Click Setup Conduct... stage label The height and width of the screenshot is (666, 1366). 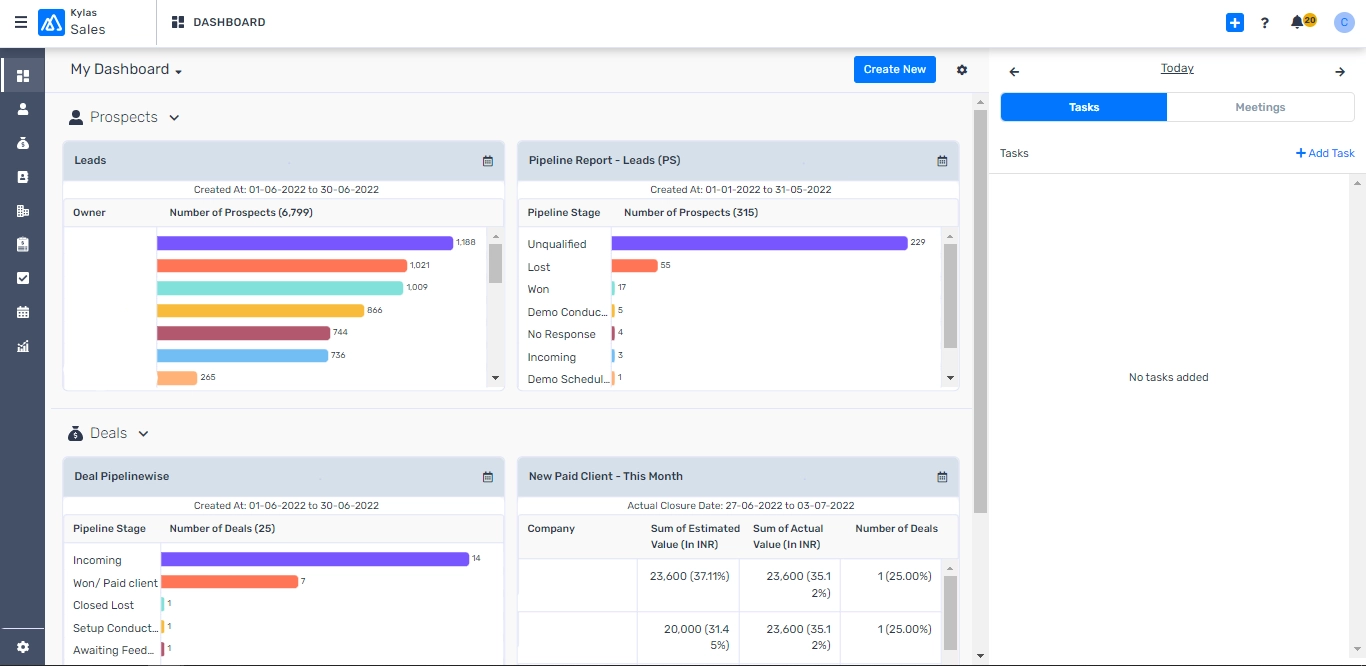[x=115, y=628]
